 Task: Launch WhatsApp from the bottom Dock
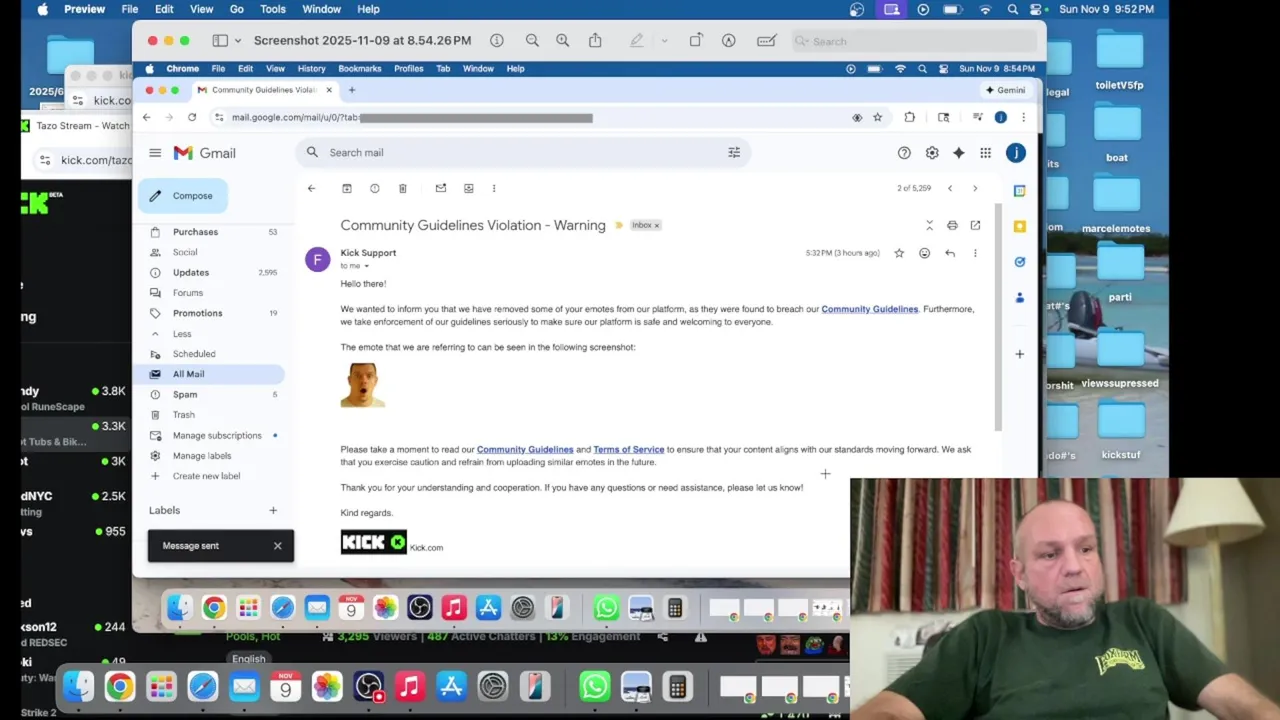[594, 687]
